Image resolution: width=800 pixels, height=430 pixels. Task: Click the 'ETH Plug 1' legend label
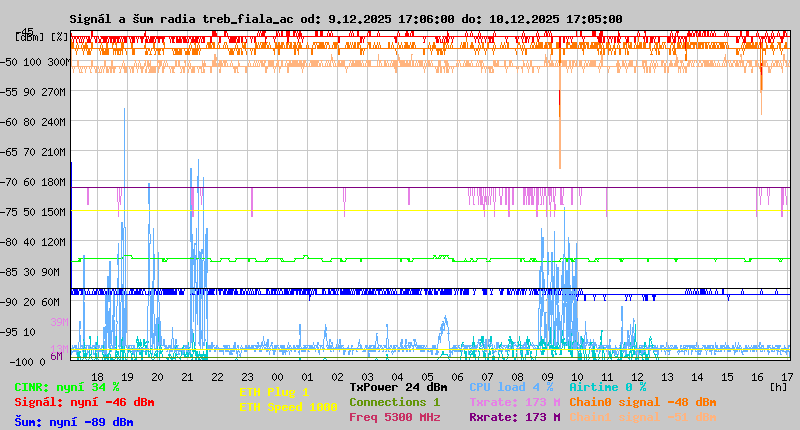(274, 392)
